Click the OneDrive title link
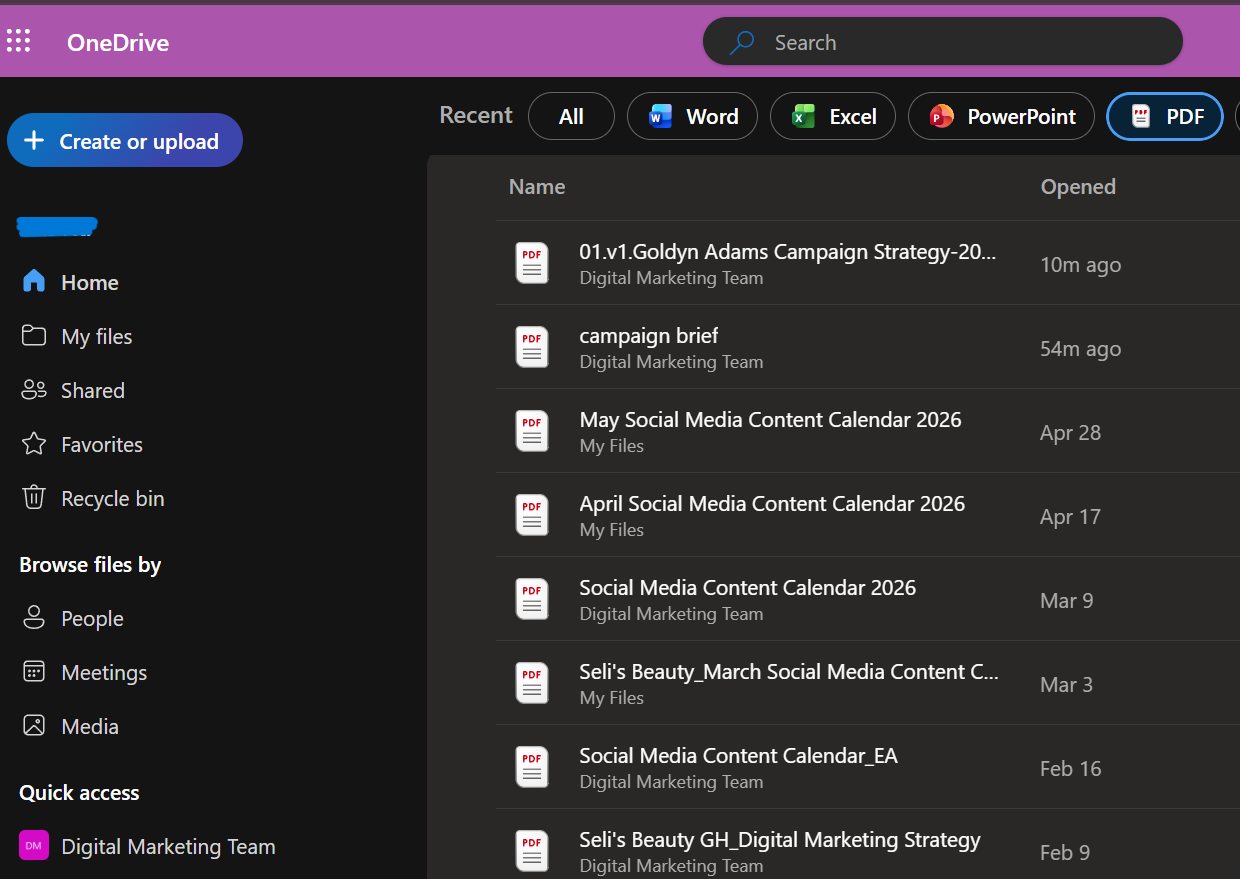 (x=118, y=42)
